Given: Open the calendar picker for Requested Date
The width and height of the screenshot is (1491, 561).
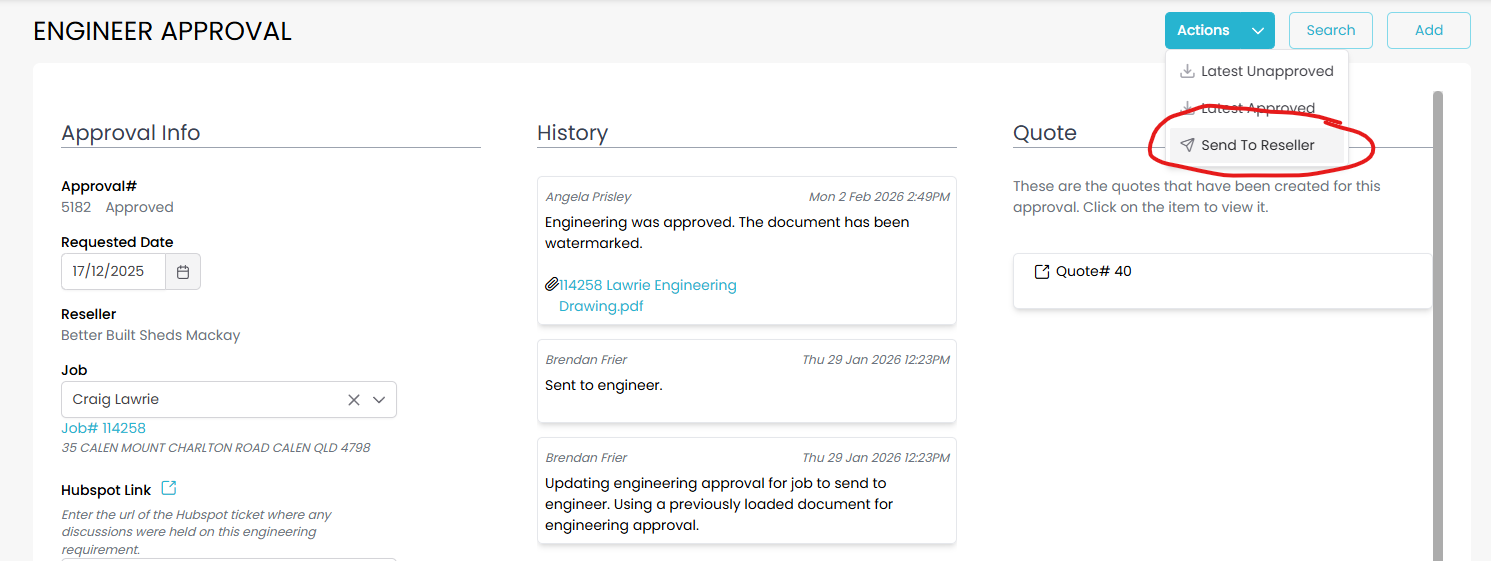Looking at the screenshot, I should click(183, 271).
